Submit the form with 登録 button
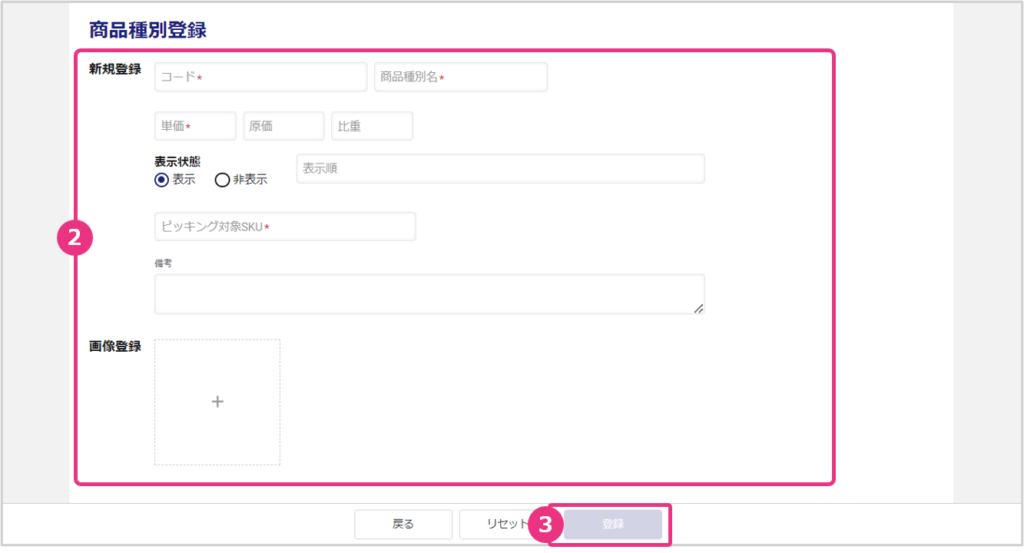Image resolution: width=1024 pixels, height=553 pixels. coord(613,524)
